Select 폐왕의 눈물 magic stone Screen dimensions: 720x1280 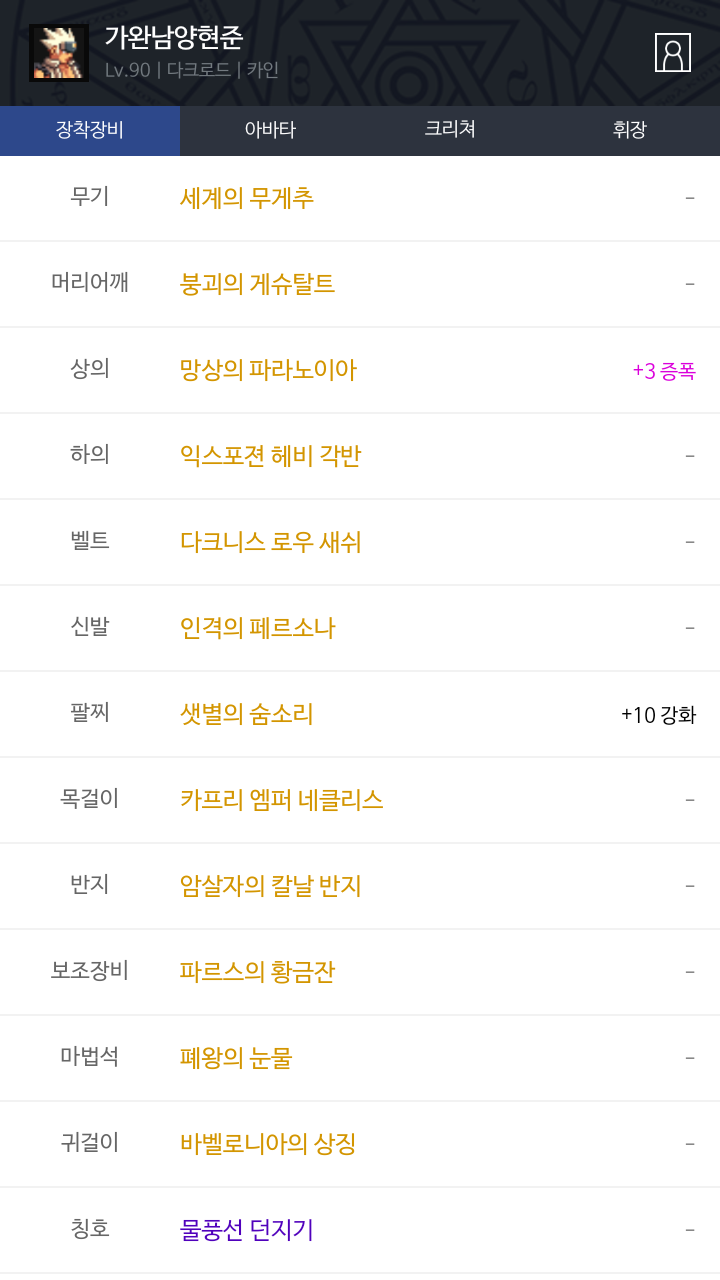point(236,1058)
